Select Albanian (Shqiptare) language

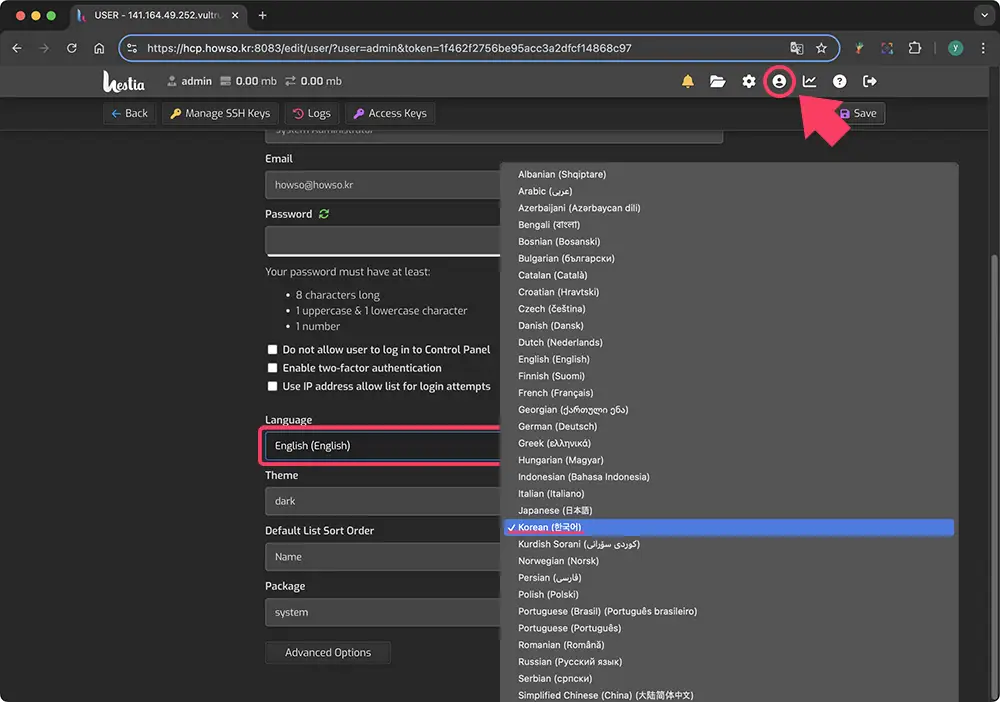tap(728, 174)
